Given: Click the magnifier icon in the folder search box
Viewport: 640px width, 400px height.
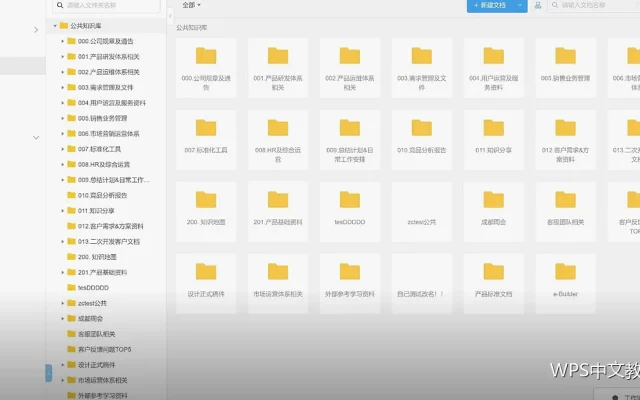Looking at the screenshot, I should 60,5.
